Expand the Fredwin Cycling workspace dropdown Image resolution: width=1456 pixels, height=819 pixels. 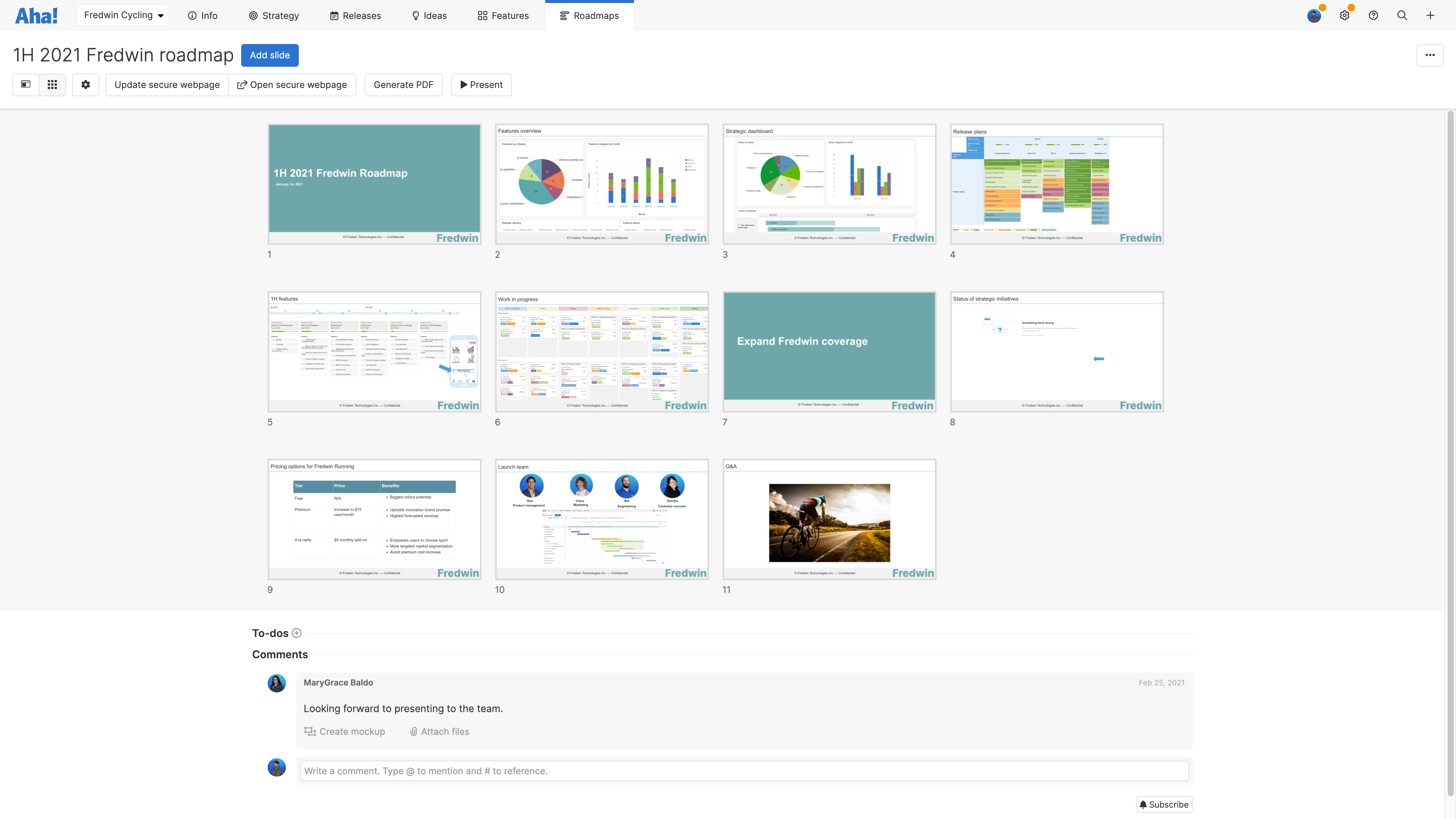(122, 15)
